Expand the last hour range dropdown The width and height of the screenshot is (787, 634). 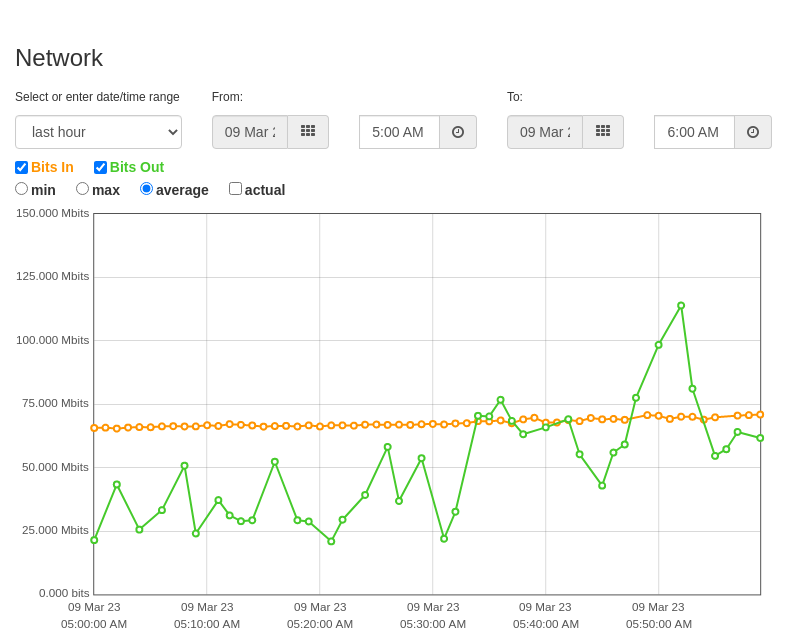98,132
